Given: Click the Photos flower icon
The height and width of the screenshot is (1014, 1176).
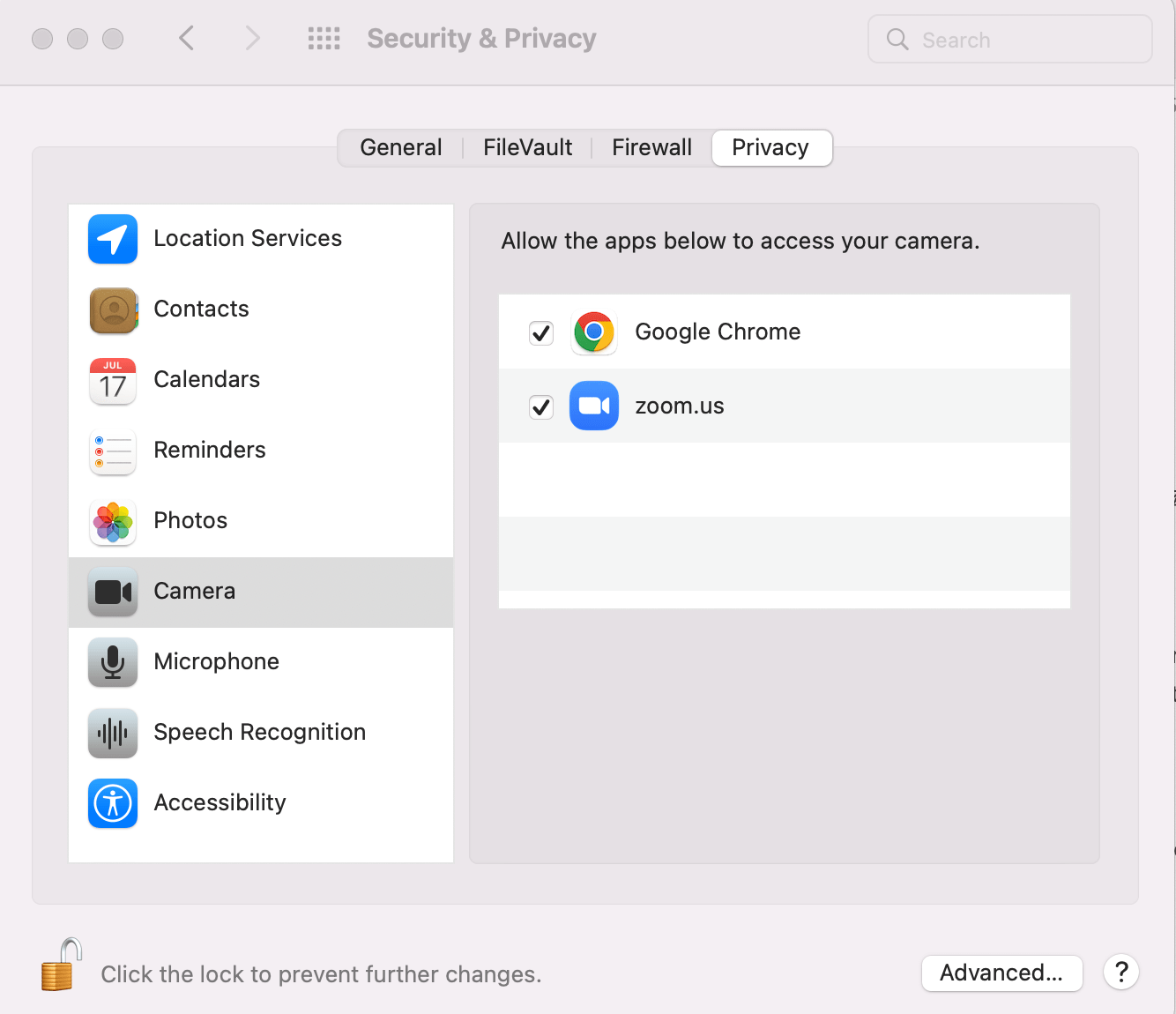Looking at the screenshot, I should click(x=113, y=521).
